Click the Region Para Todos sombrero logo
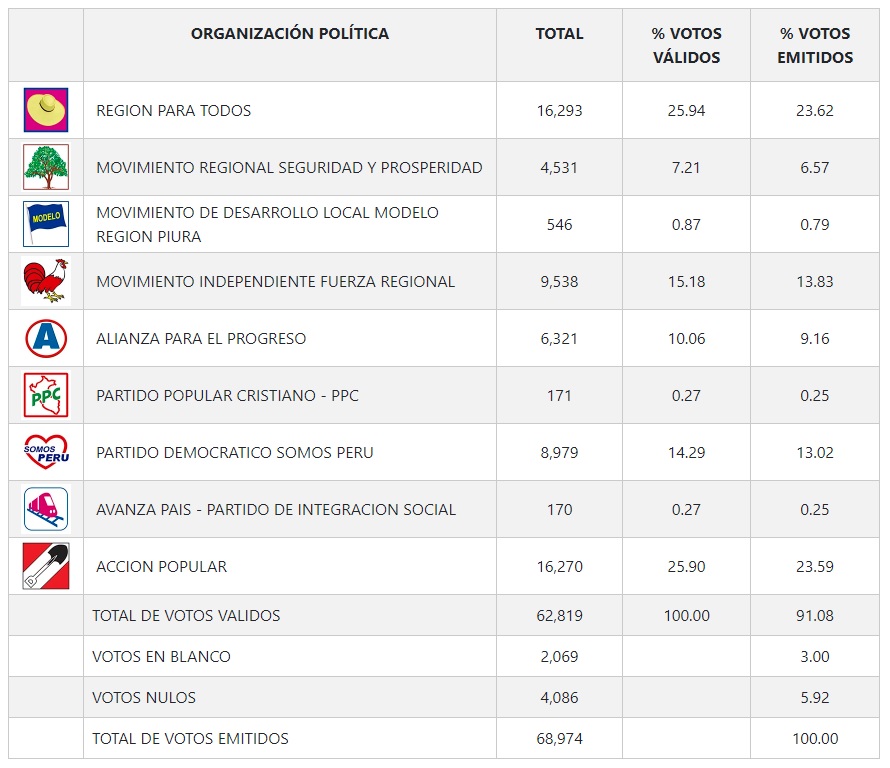Viewport: 890px width, 768px height. [x=46, y=110]
